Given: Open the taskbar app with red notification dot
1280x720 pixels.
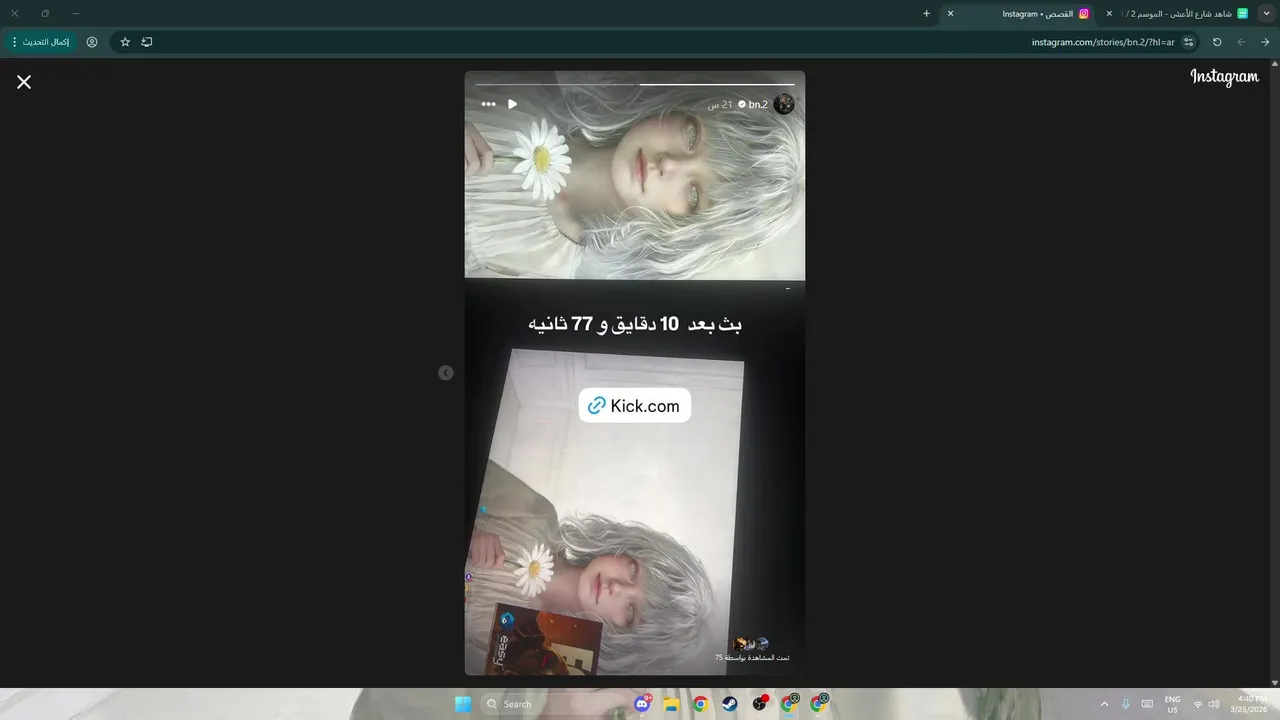Looking at the screenshot, I should (760, 704).
